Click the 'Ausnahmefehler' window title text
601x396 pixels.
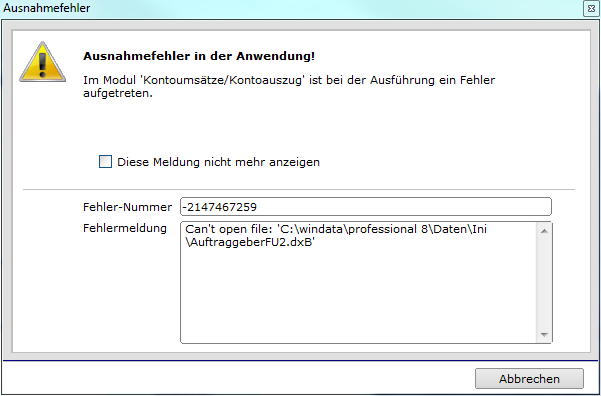click(46, 8)
